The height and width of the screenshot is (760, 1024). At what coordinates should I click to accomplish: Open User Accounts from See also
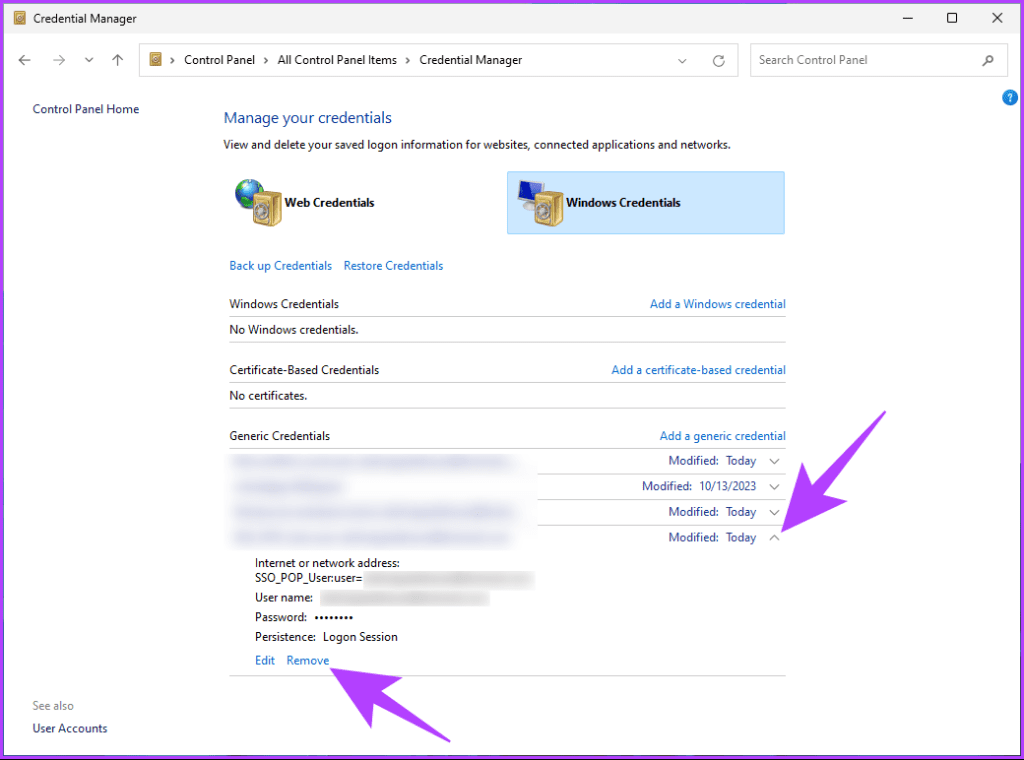pyautogui.click(x=69, y=728)
